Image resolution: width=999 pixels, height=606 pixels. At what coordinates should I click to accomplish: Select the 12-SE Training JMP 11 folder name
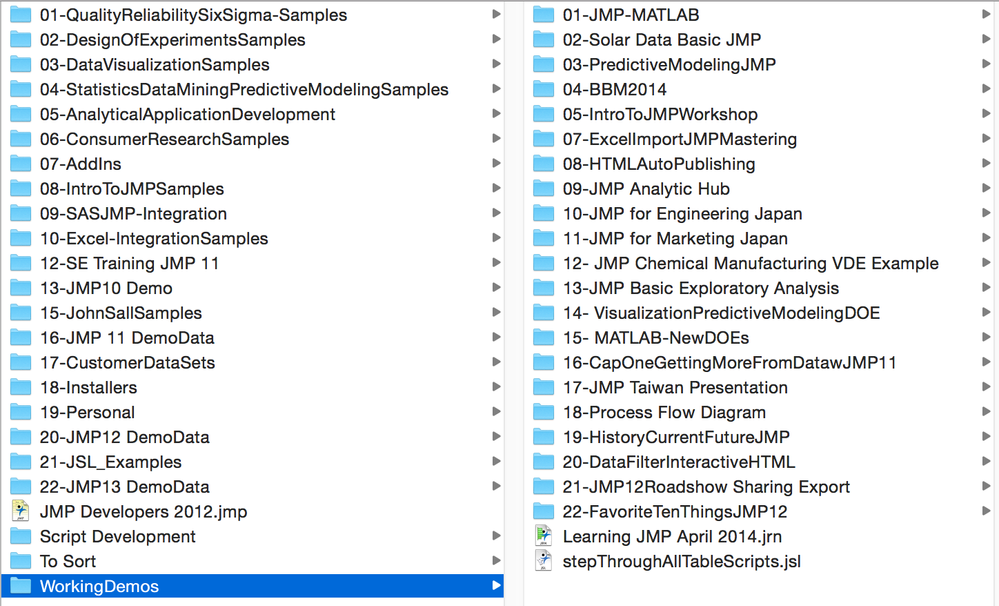(129, 263)
